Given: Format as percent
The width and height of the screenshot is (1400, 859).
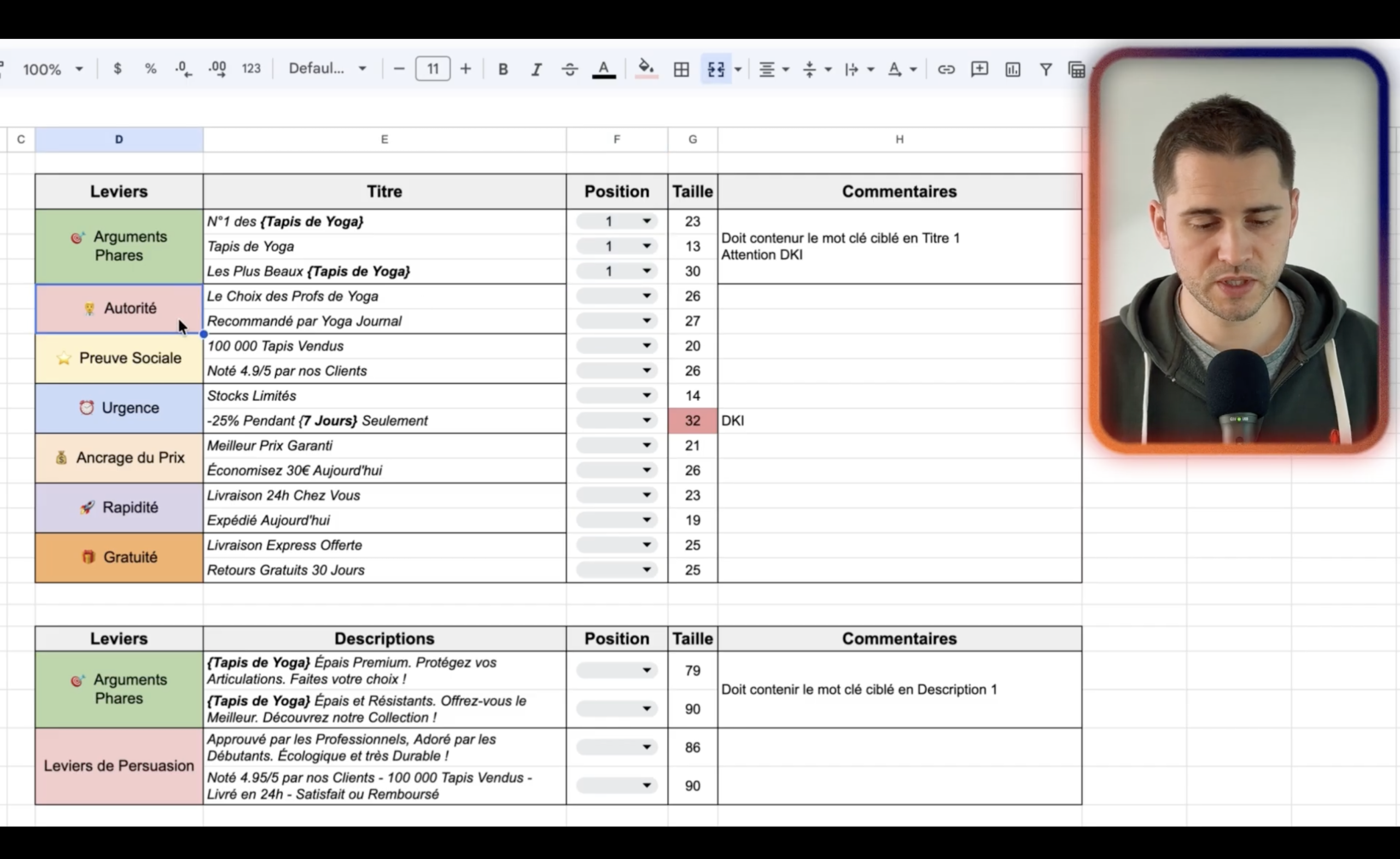Looking at the screenshot, I should coord(150,69).
